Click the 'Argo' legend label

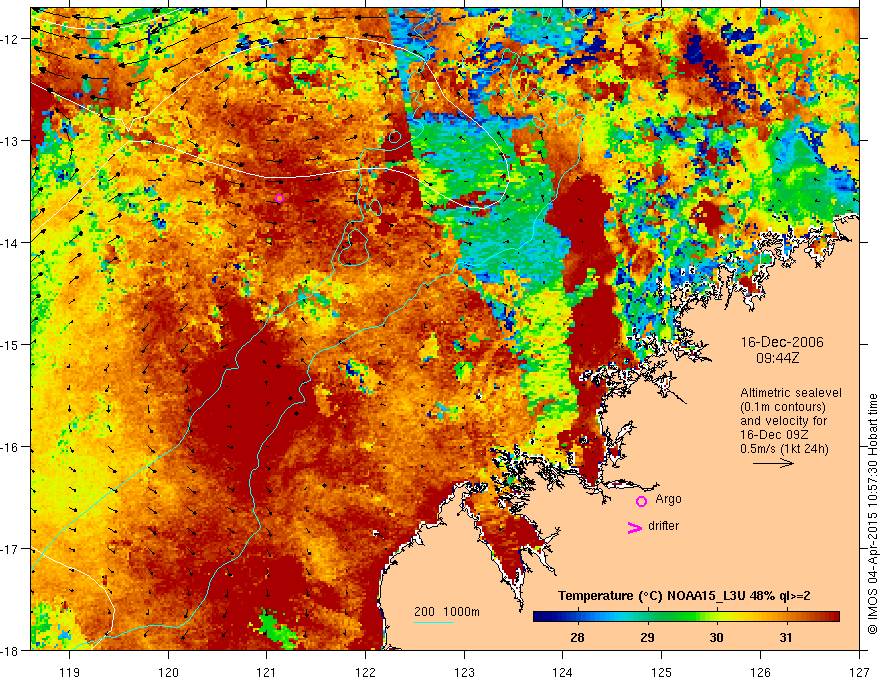[668, 499]
